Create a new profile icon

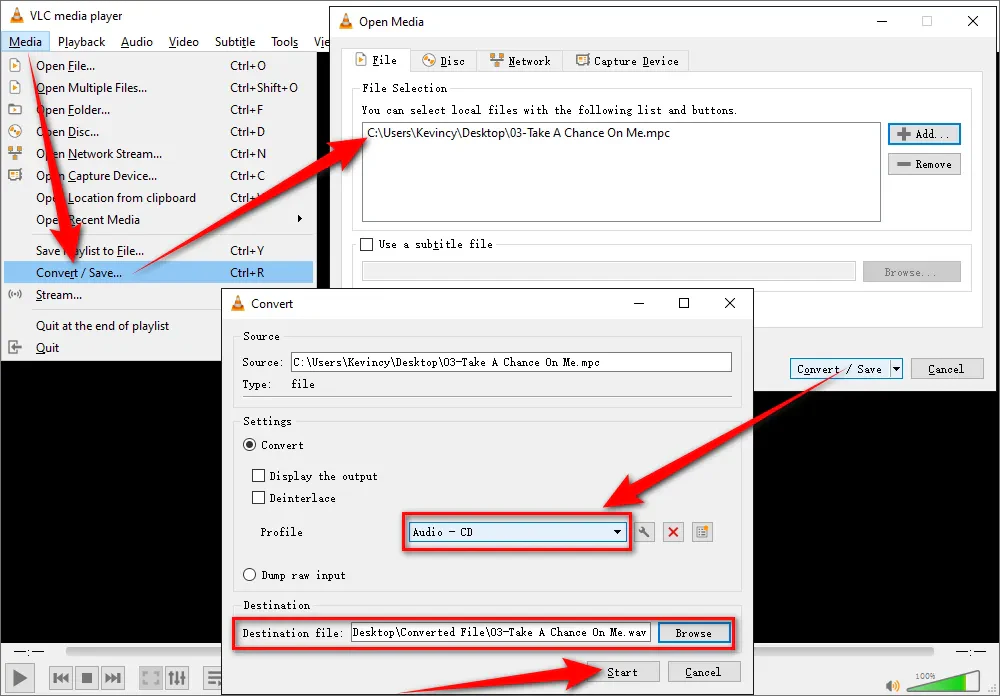coord(702,532)
